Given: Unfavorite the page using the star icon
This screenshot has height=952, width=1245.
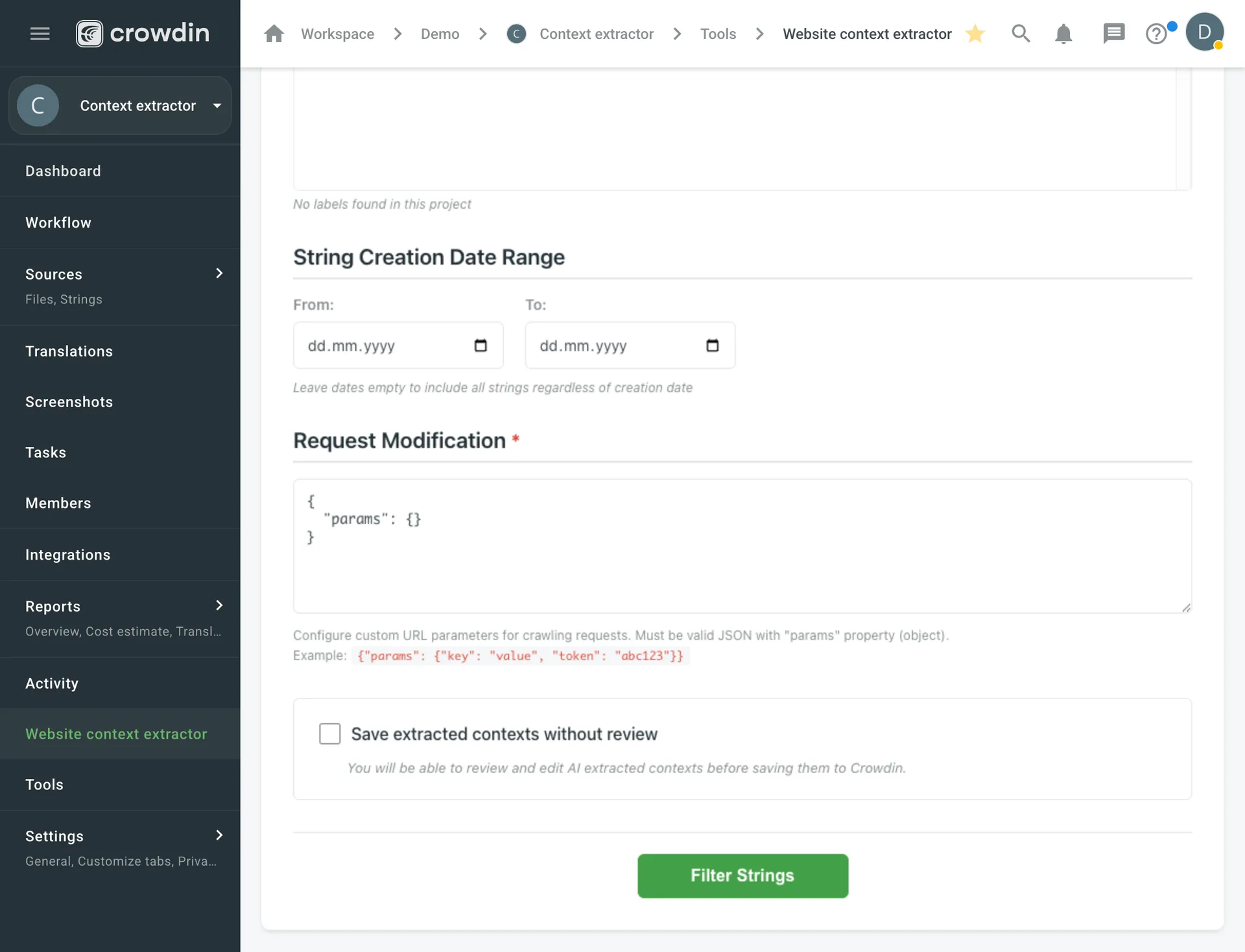Looking at the screenshot, I should (975, 34).
